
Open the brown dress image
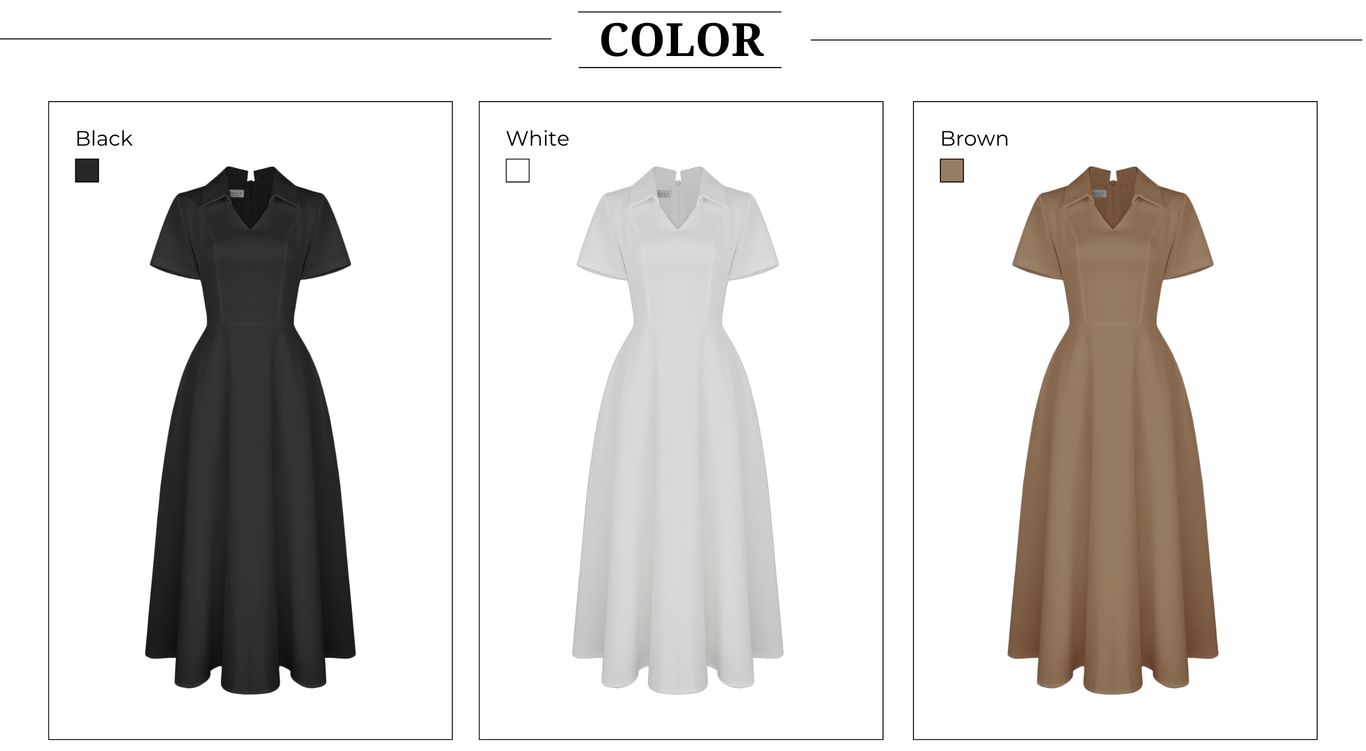(1112, 429)
